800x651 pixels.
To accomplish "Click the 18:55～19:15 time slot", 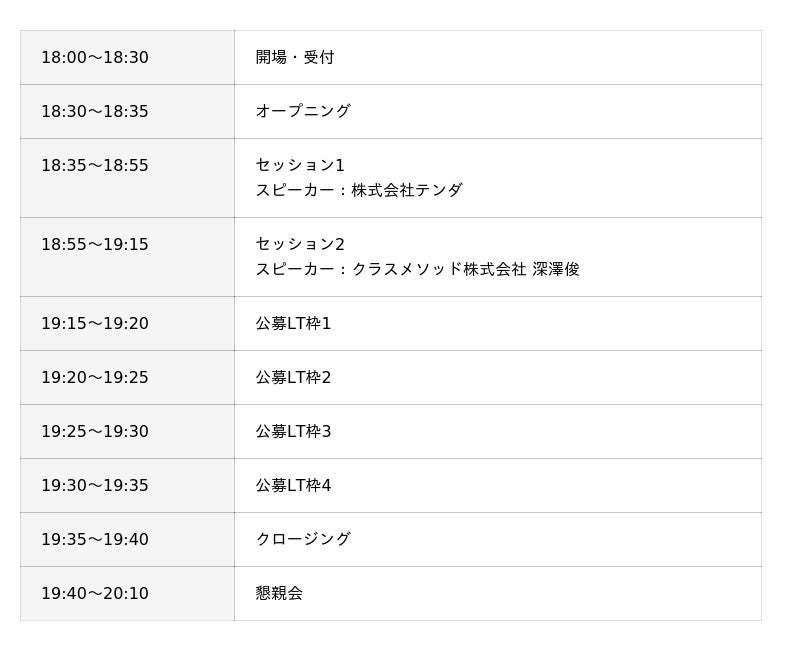I will click(x=95, y=245).
